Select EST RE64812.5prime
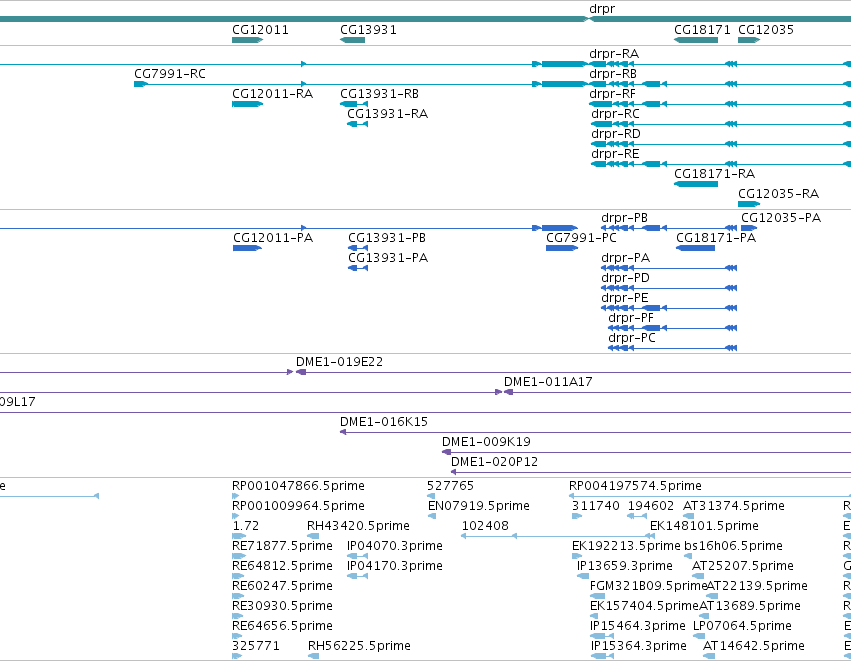The image size is (851, 661). click(x=282, y=566)
